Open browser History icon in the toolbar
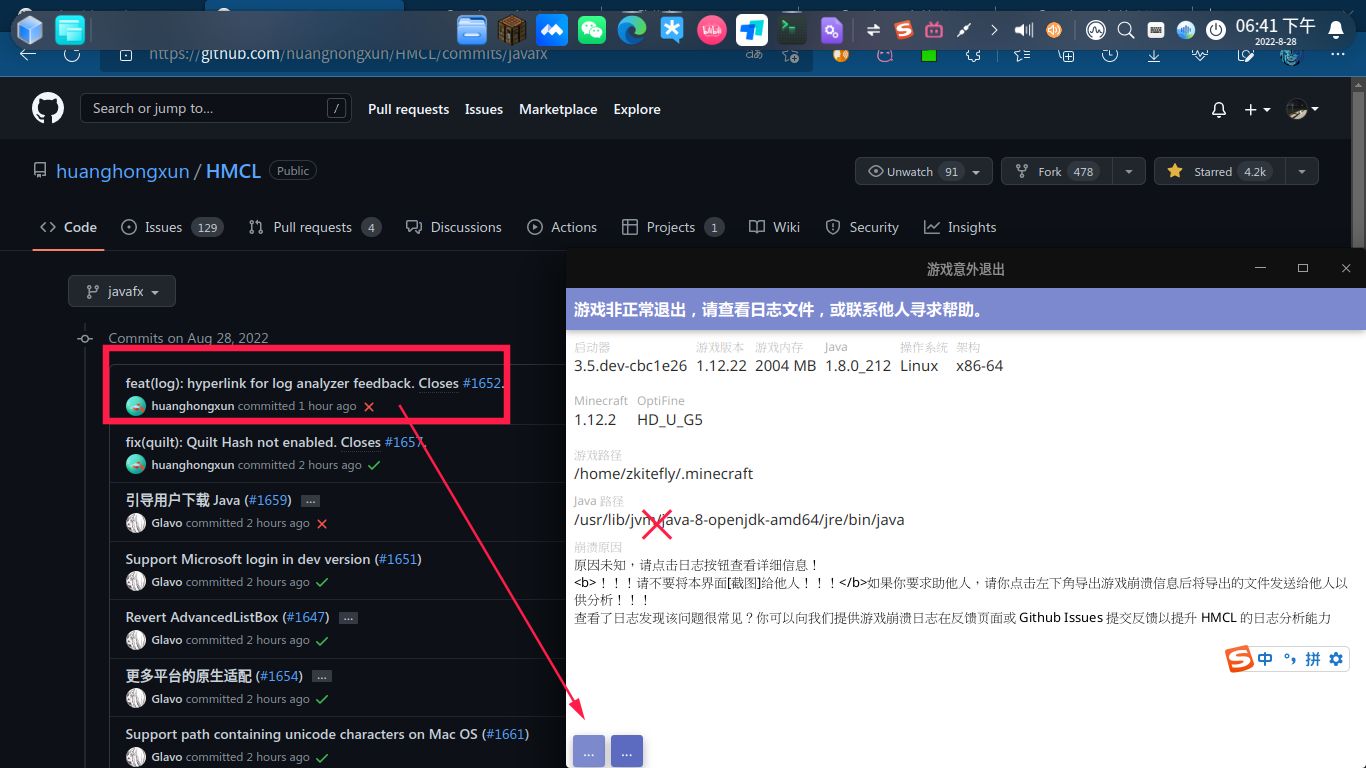Image resolution: width=1366 pixels, height=768 pixels. coord(1110,57)
